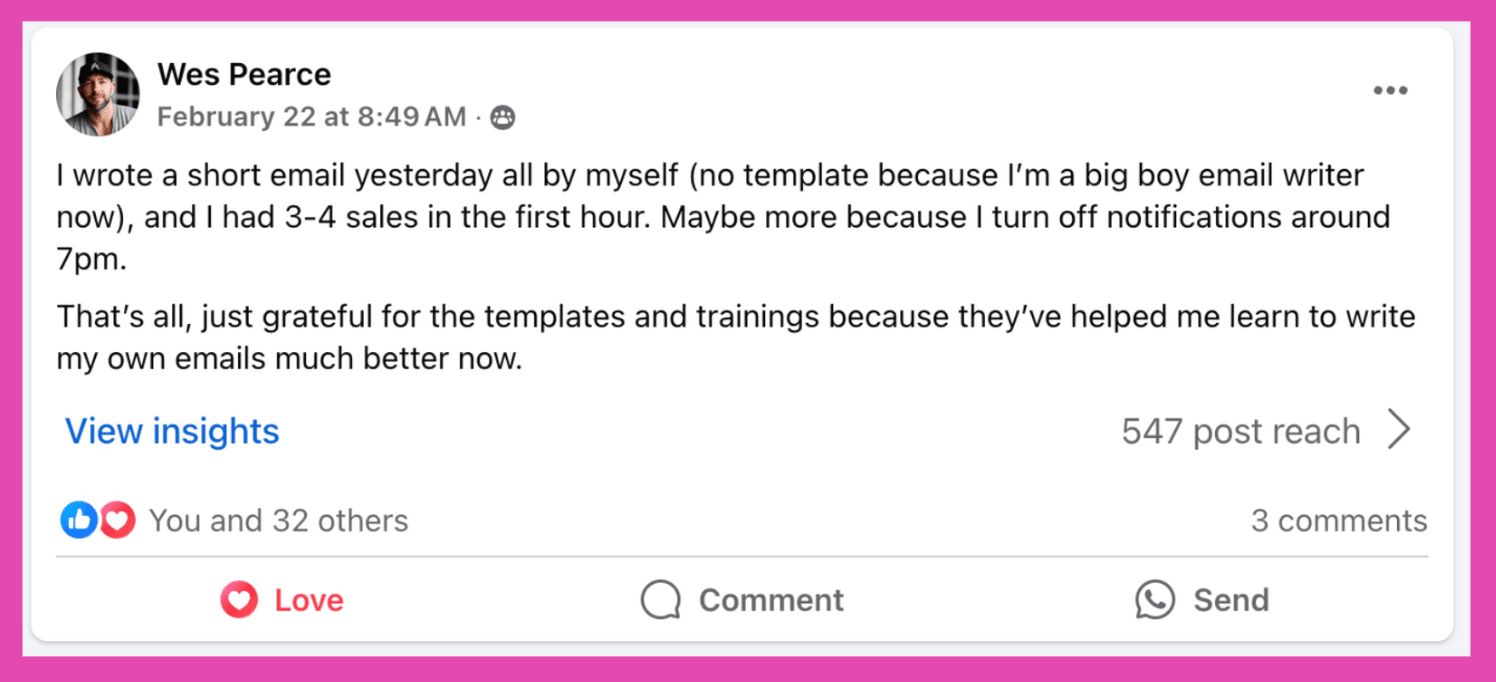
Task: Click the 547 post reach text
Action: 1241,431
